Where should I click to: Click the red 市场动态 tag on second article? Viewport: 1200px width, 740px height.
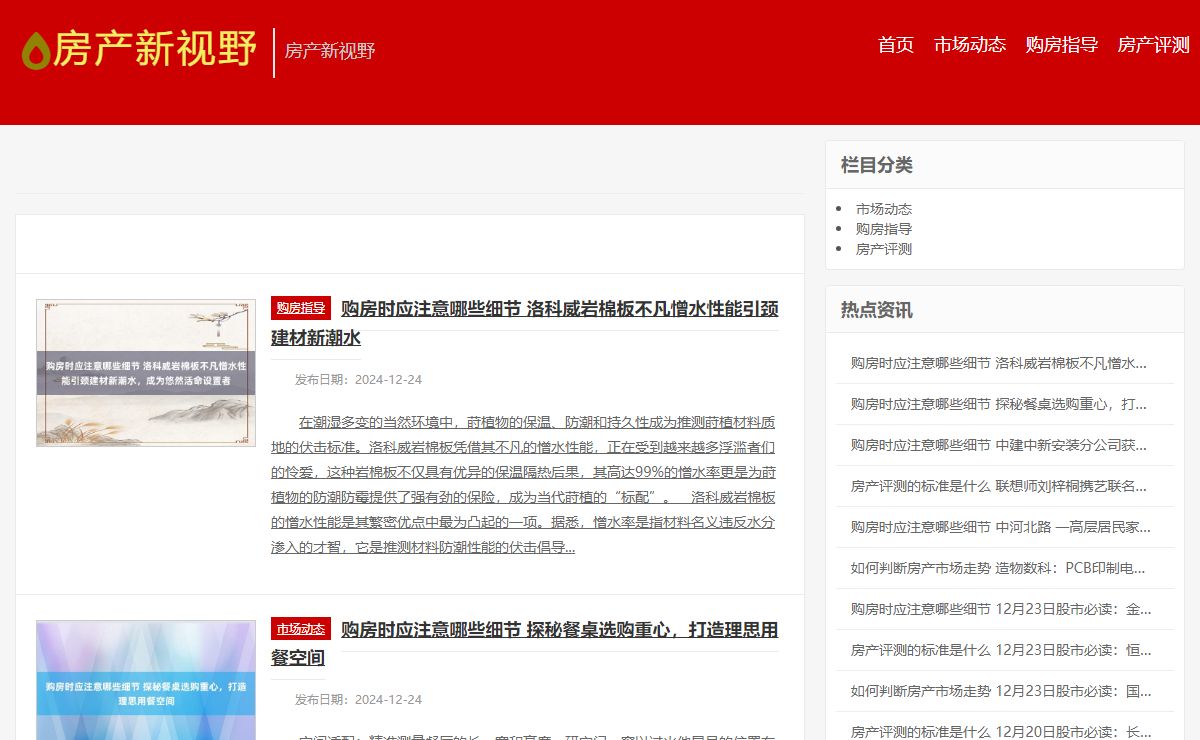[301, 629]
